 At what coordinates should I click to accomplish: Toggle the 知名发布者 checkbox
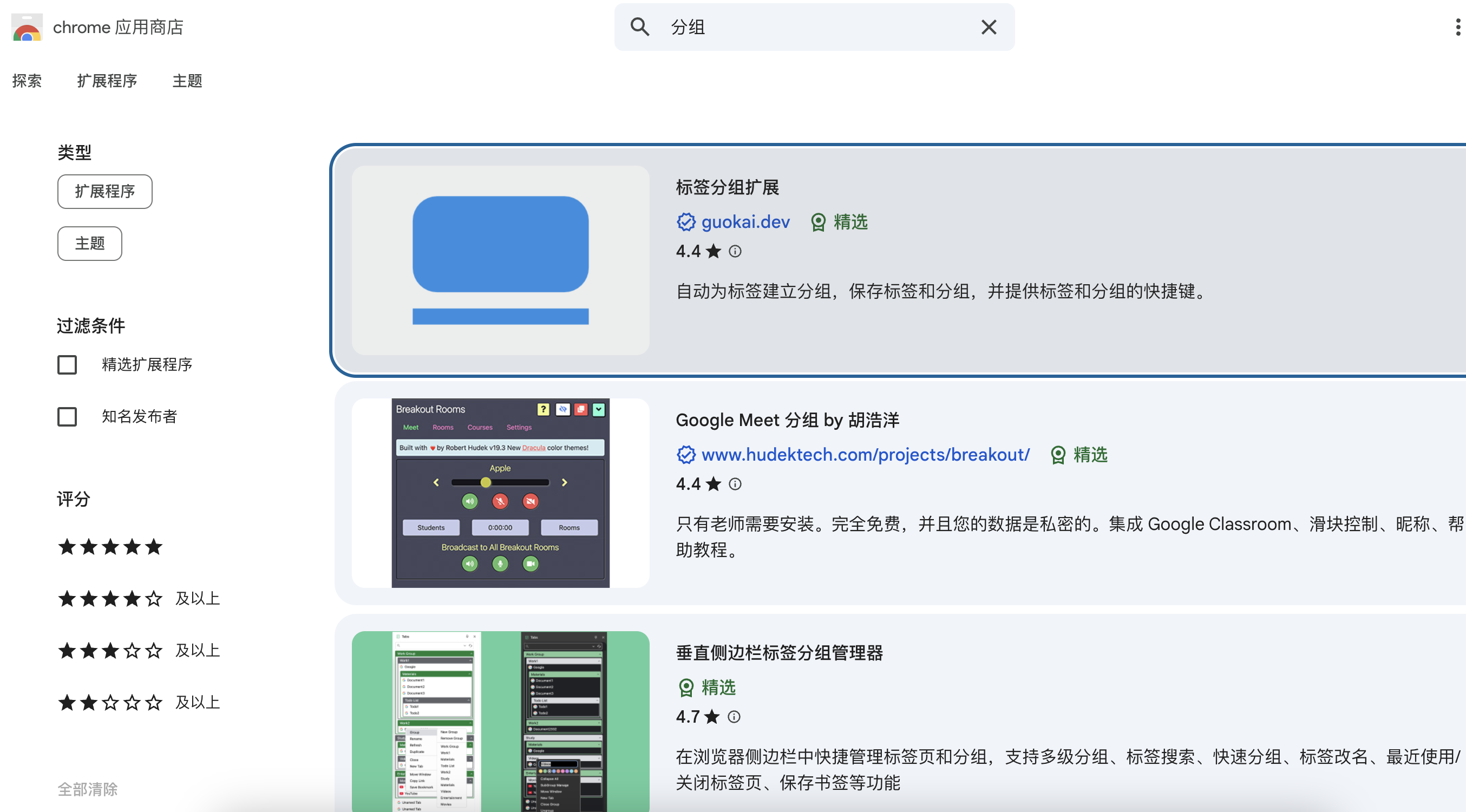67,416
